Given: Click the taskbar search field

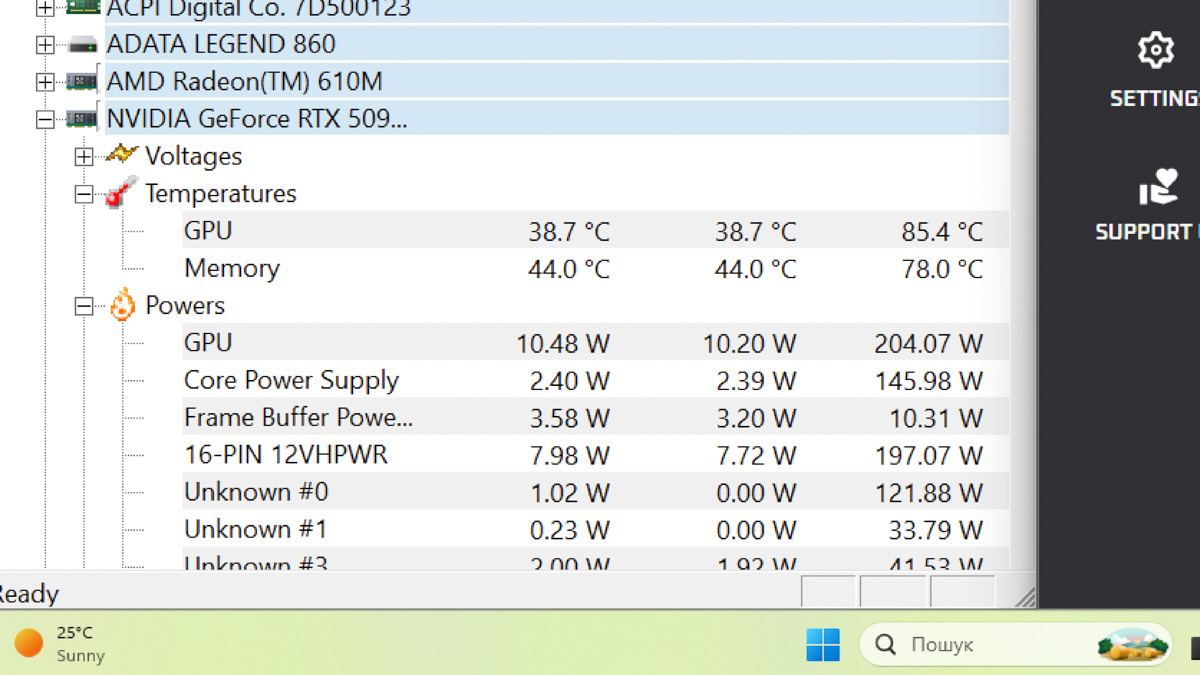Looking at the screenshot, I should [1016, 645].
